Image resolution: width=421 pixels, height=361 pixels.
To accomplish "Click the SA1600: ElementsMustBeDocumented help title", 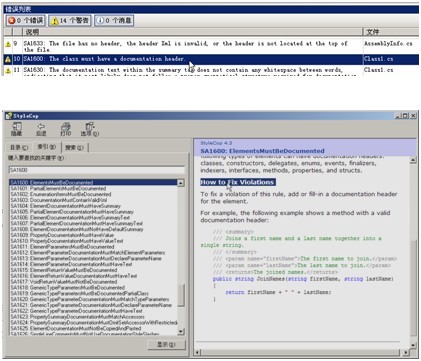I will tap(262, 151).
